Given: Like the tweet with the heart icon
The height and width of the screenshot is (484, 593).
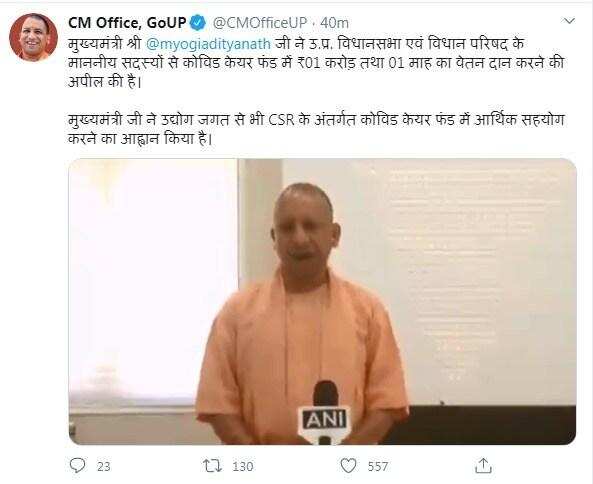Looking at the screenshot, I should coord(348,465).
